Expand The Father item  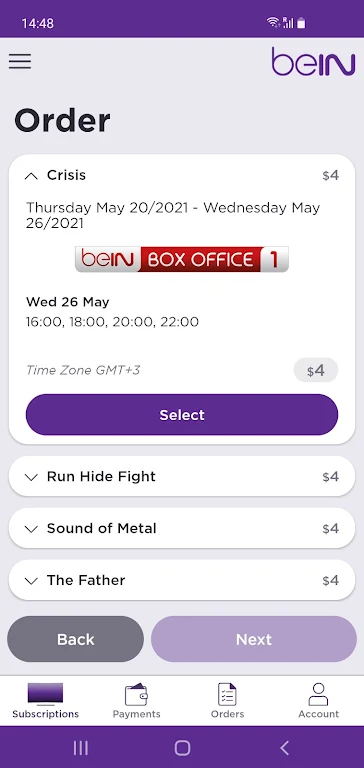point(182,580)
